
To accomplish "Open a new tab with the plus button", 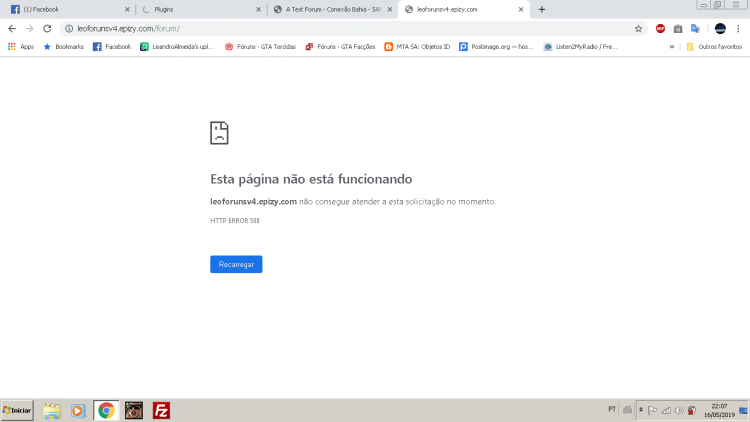I will (x=542, y=9).
